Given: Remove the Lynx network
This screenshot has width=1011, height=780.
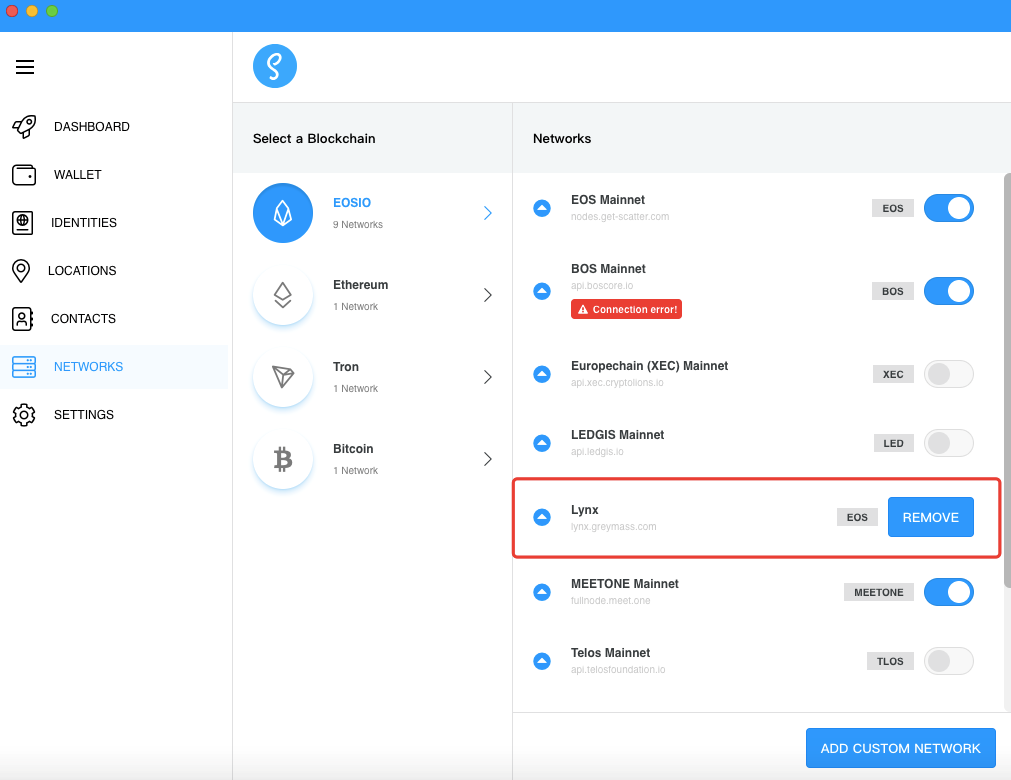Looking at the screenshot, I should [930, 517].
